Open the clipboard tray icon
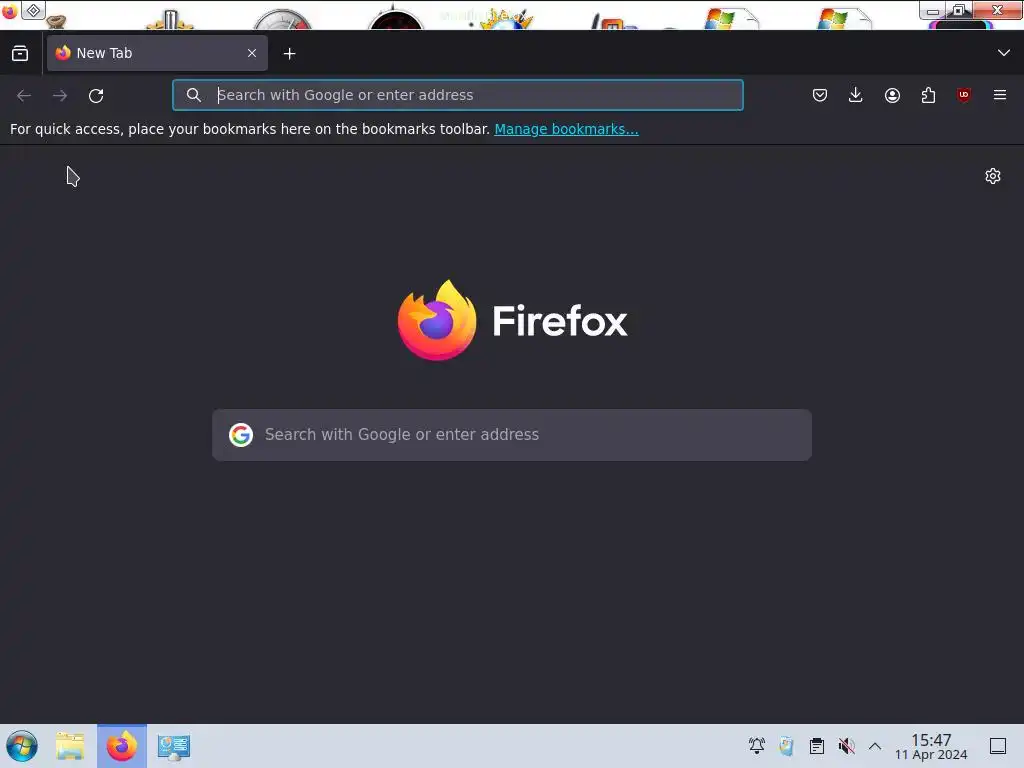1024x768 pixels. click(816, 746)
